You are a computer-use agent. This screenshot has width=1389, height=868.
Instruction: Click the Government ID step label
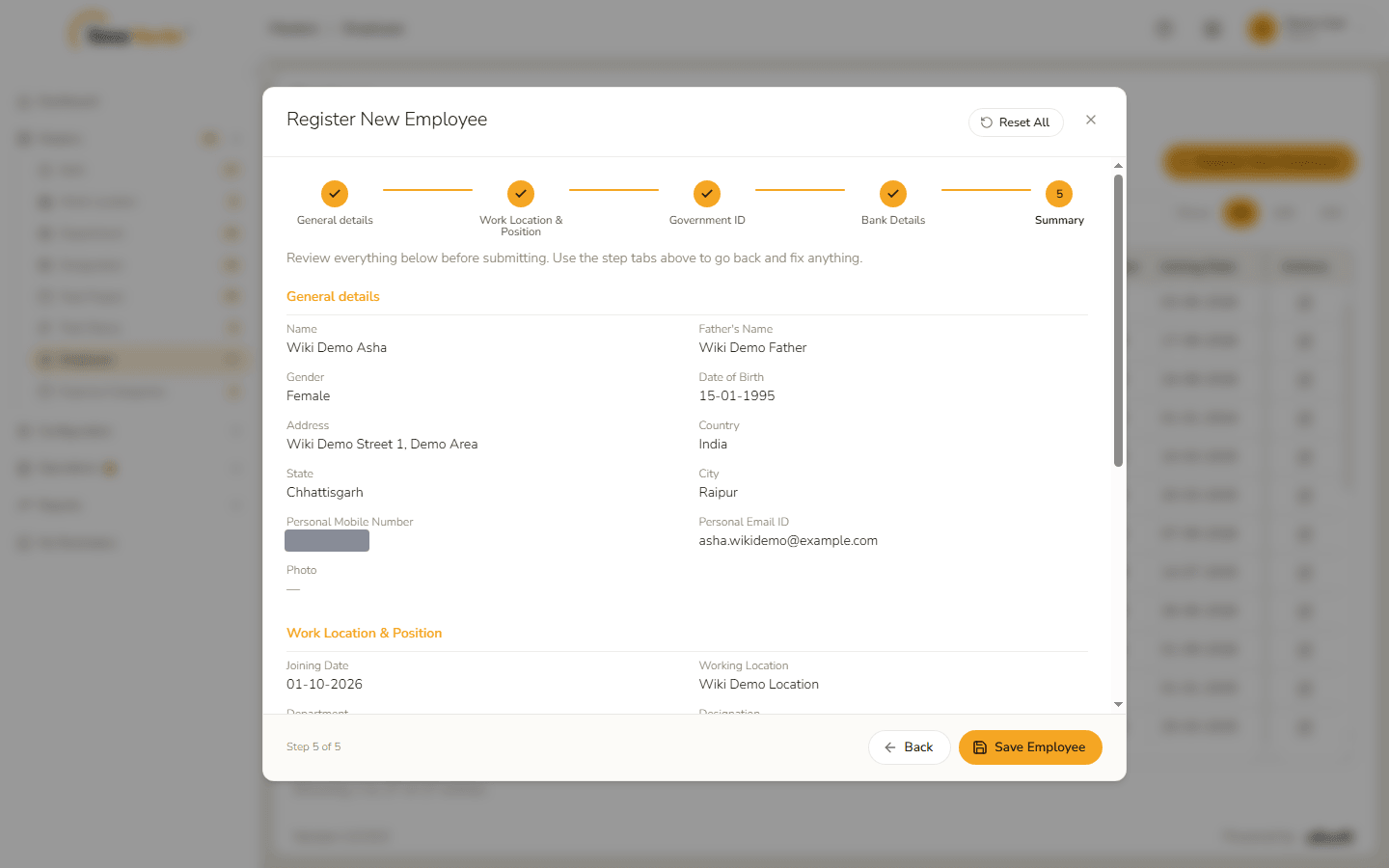pyautogui.click(x=707, y=220)
